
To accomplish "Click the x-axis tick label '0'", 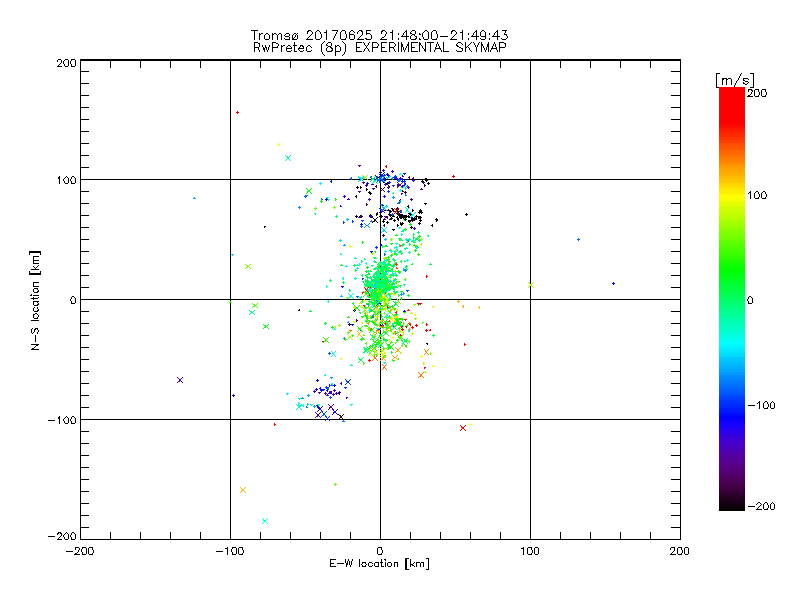I will (x=380, y=551).
